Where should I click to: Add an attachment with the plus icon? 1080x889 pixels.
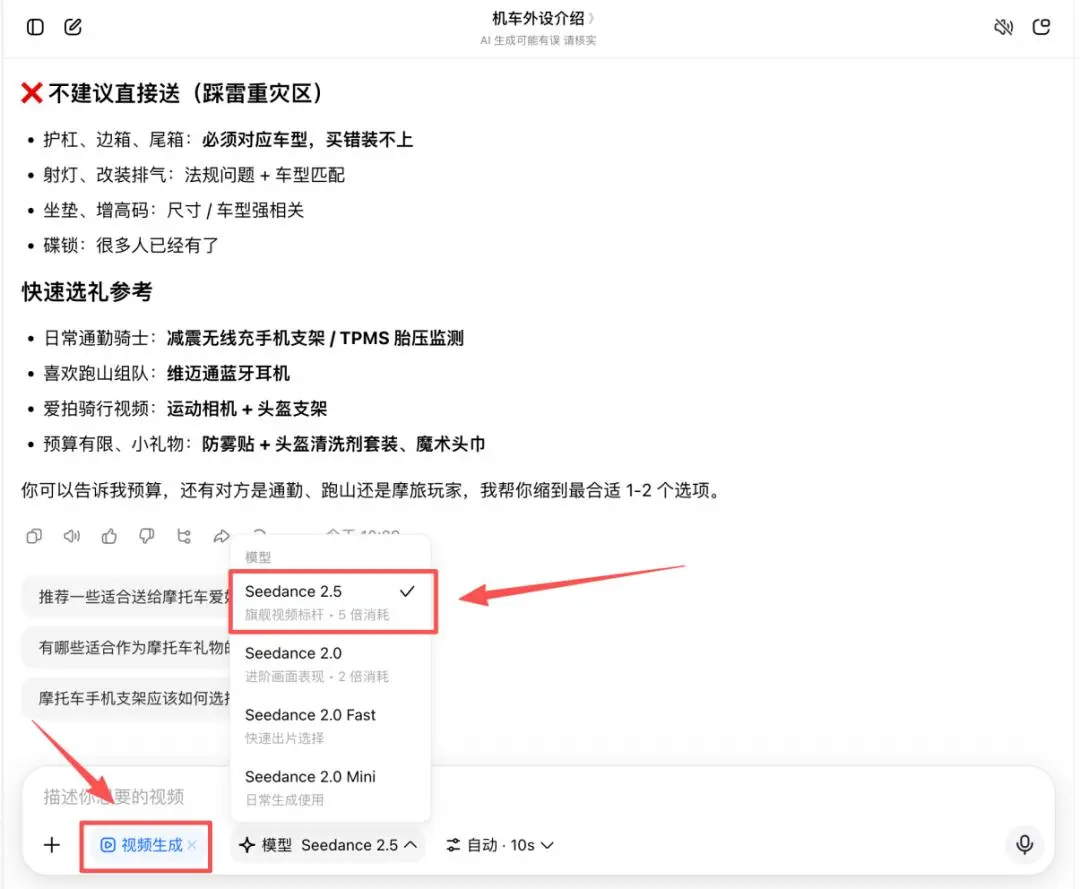point(52,845)
